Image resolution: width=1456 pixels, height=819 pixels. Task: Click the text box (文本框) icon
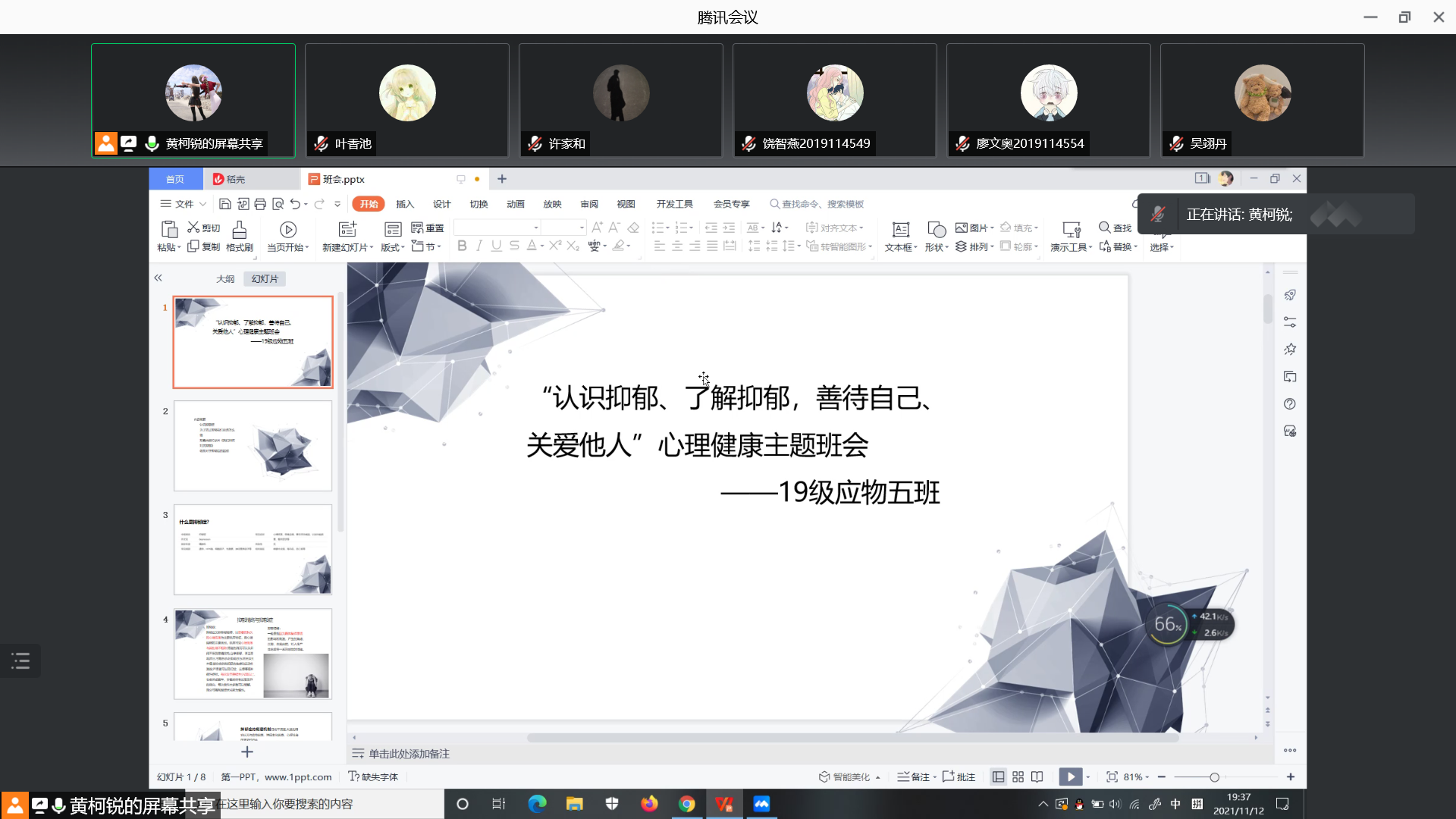[900, 230]
